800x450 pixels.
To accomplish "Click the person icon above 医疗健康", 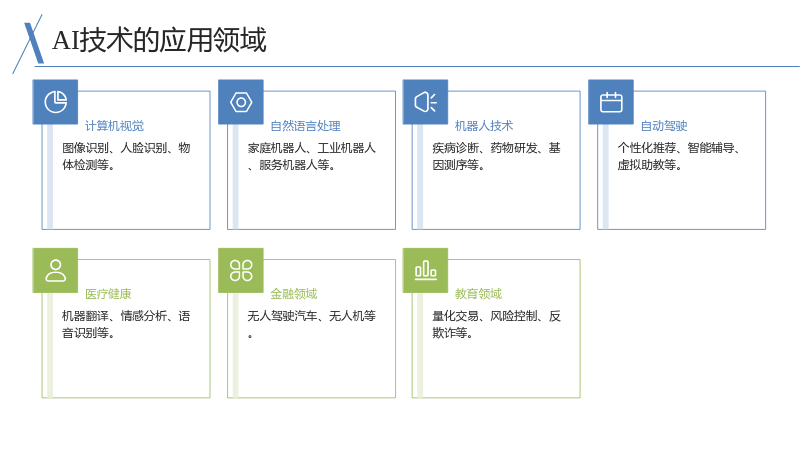I will pos(56,270).
